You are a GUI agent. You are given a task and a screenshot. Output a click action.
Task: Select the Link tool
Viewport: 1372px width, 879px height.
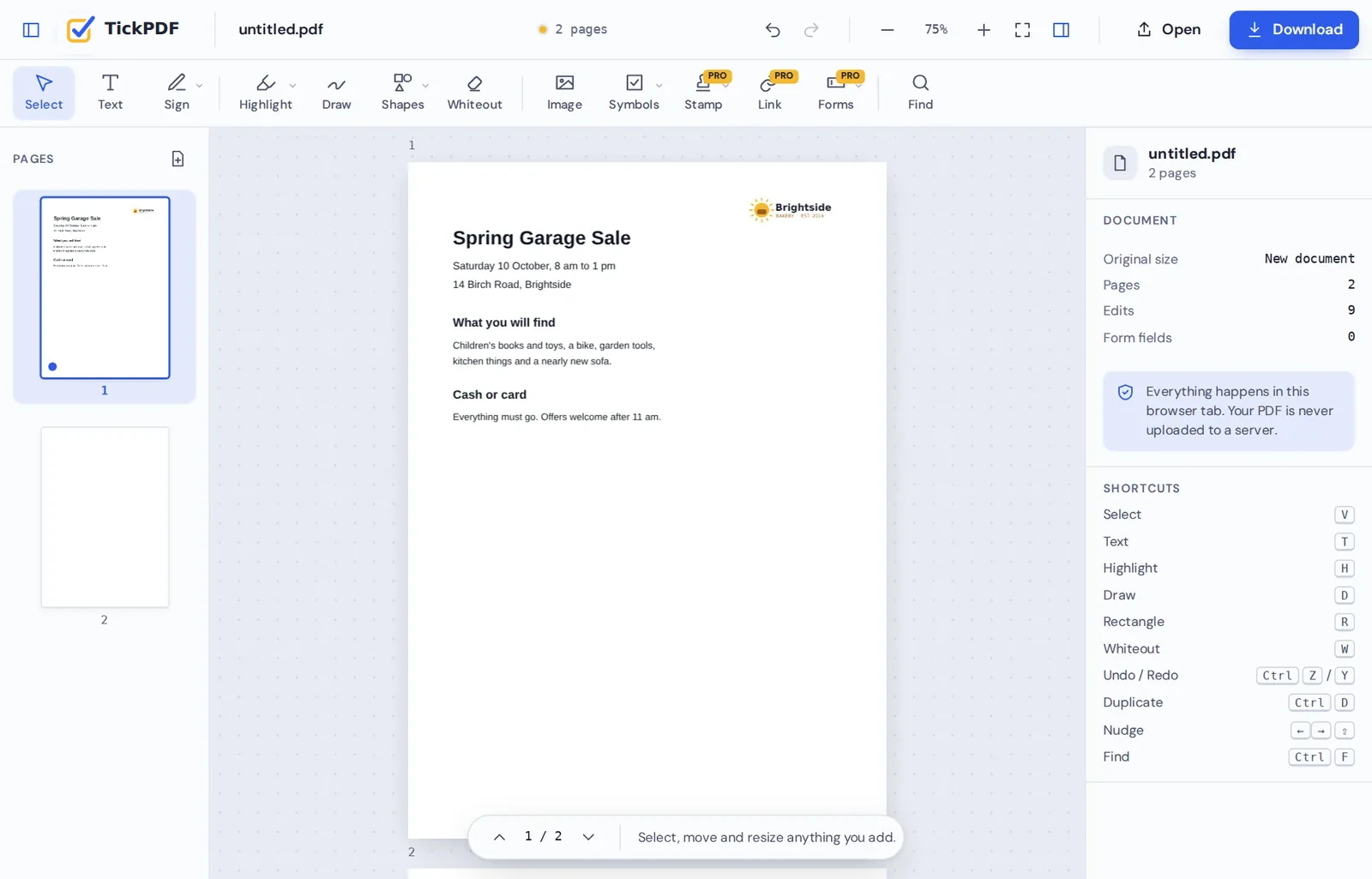(x=769, y=93)
